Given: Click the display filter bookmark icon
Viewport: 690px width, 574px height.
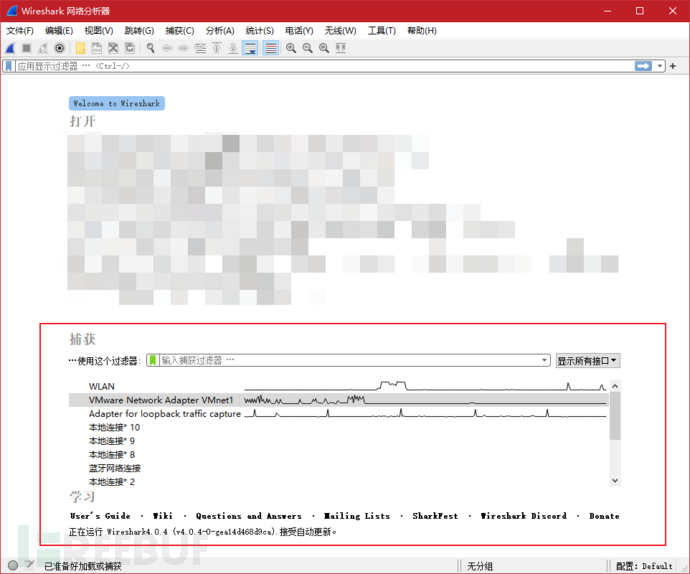Looking at the screenshot, I should tap(9, 66).
